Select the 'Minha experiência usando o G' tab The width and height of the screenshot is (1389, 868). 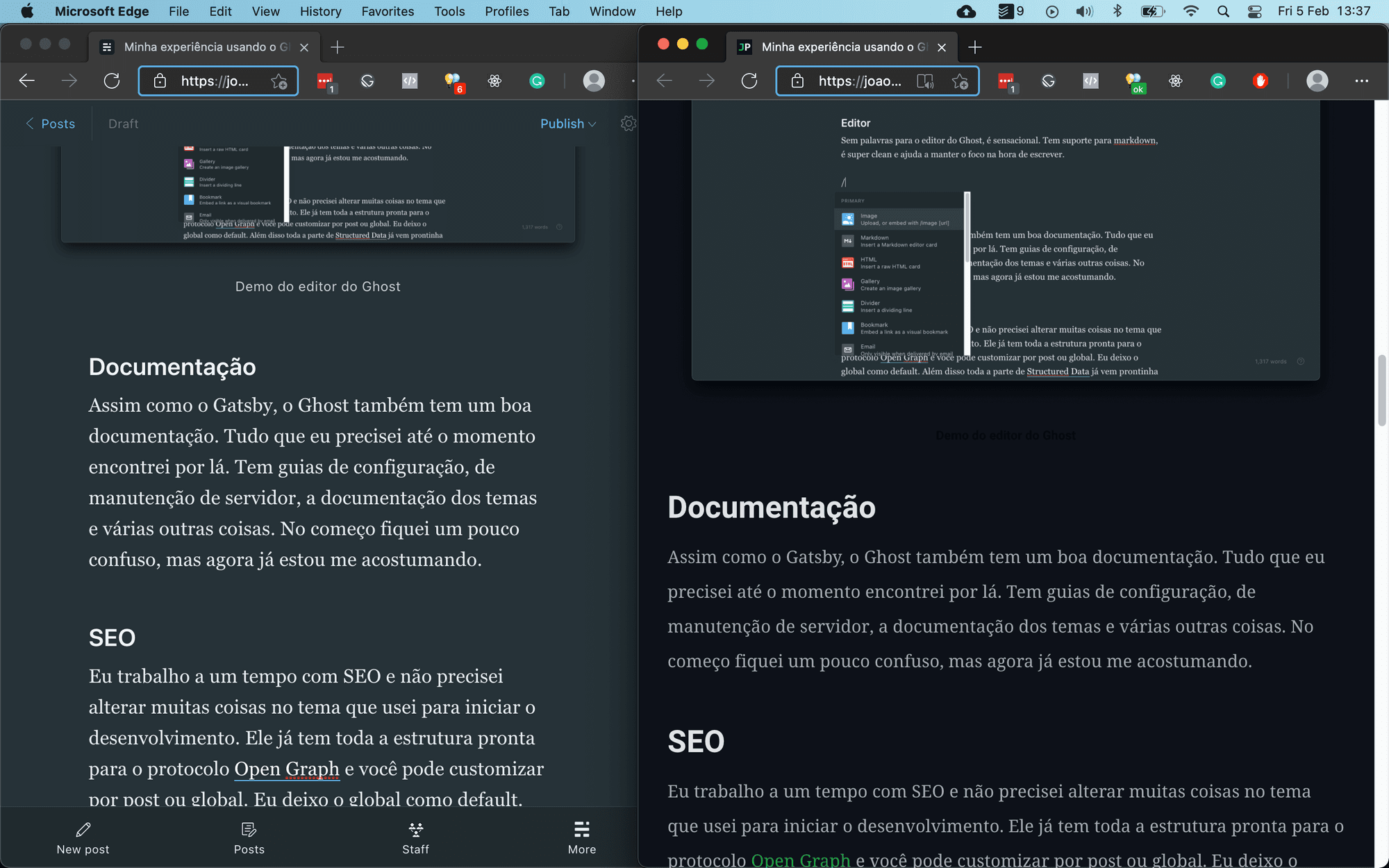click(x=201, y=47)
